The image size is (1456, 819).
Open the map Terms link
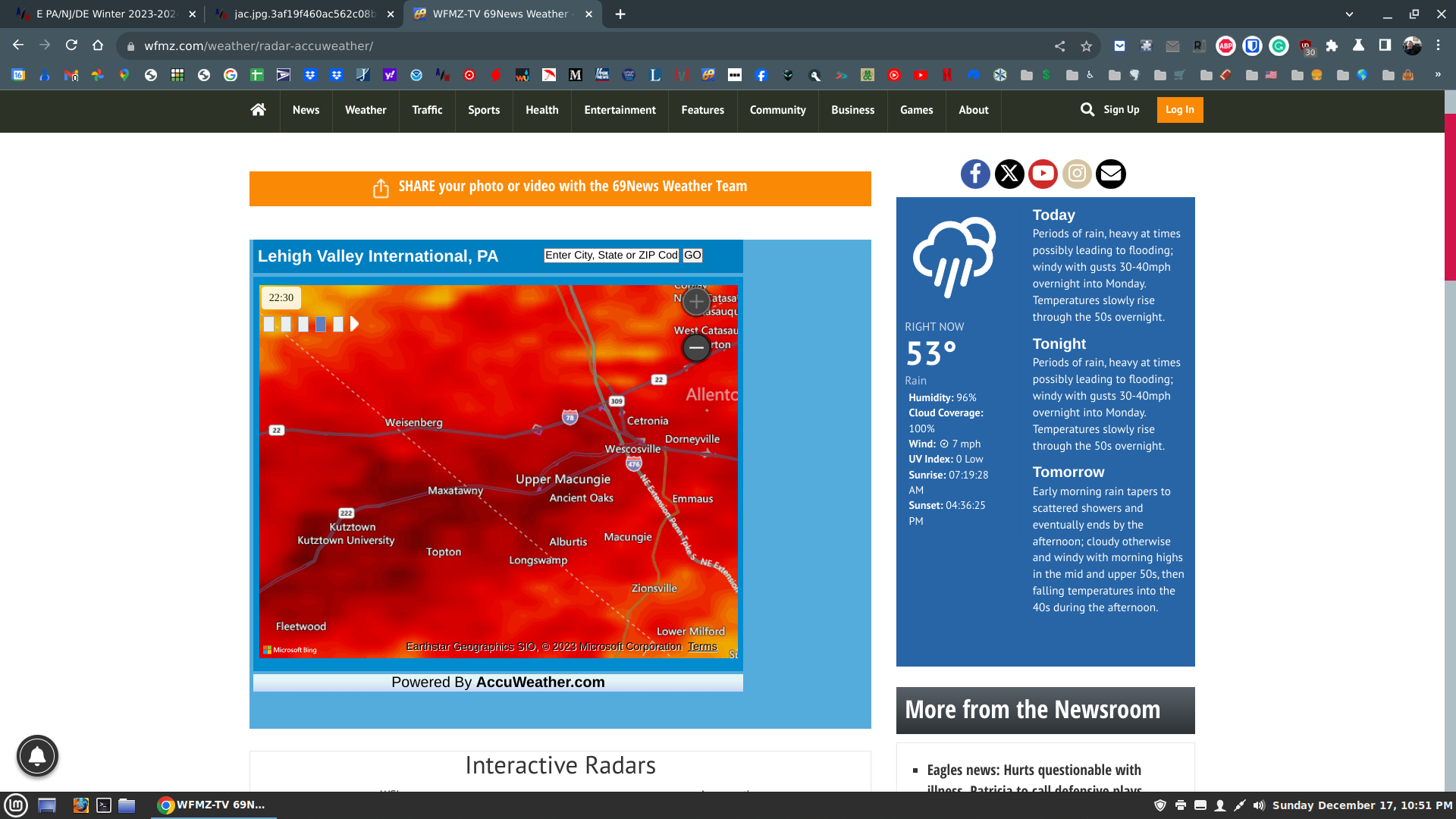(x=702, y=647)
